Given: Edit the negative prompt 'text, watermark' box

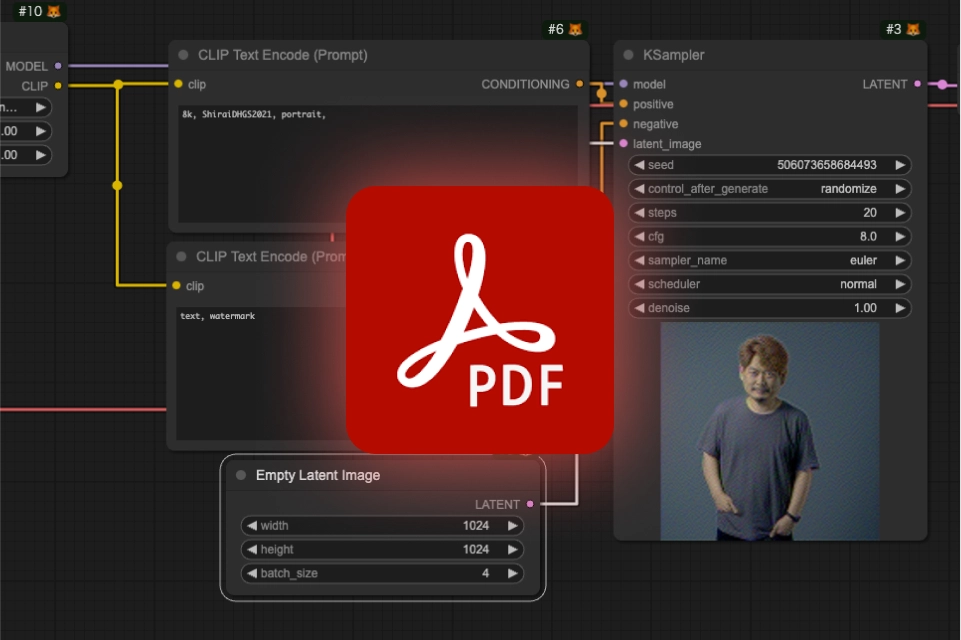Looking at the screenshot, I should point(262,374).
